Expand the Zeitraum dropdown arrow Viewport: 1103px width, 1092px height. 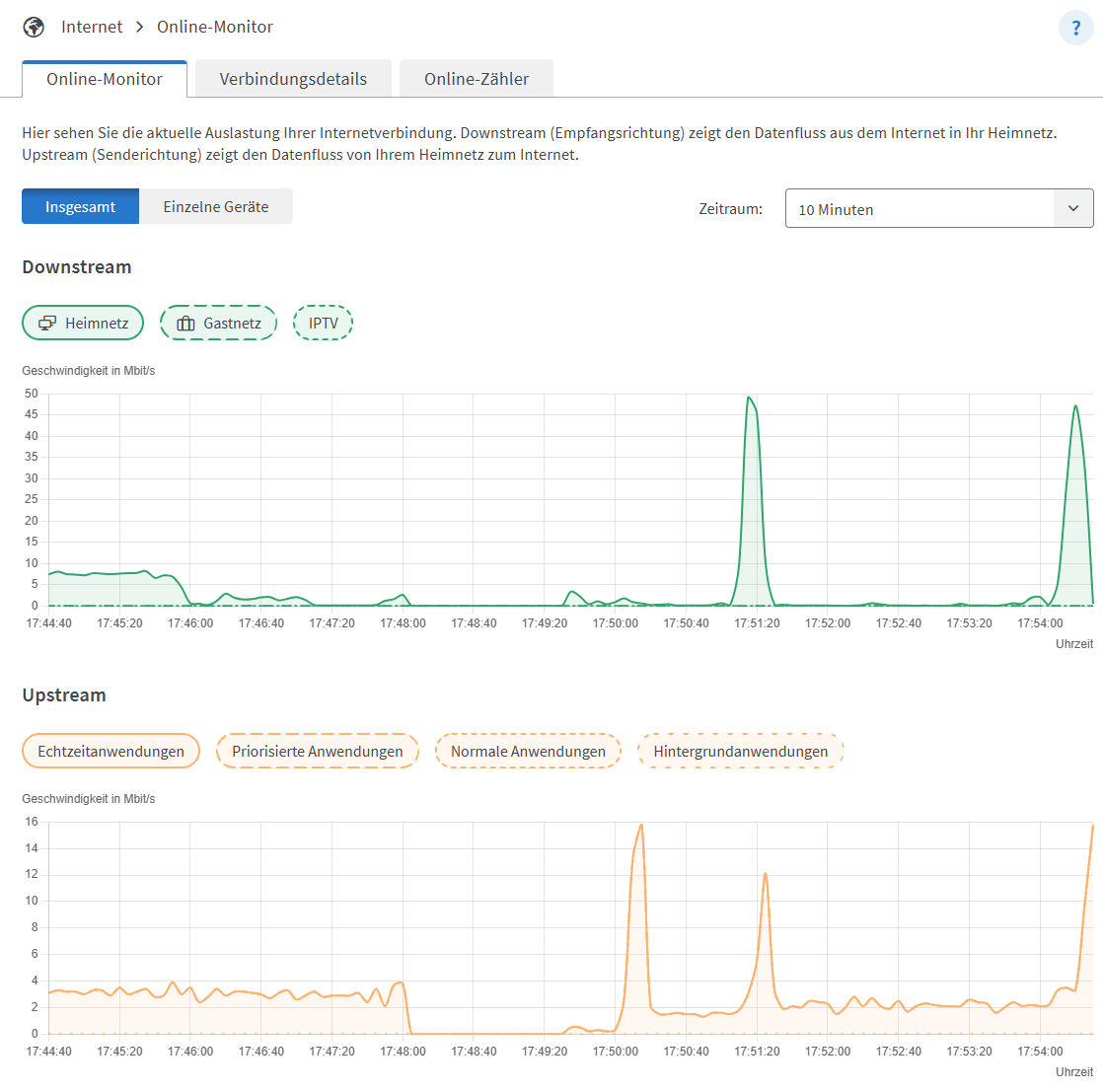1073,208
